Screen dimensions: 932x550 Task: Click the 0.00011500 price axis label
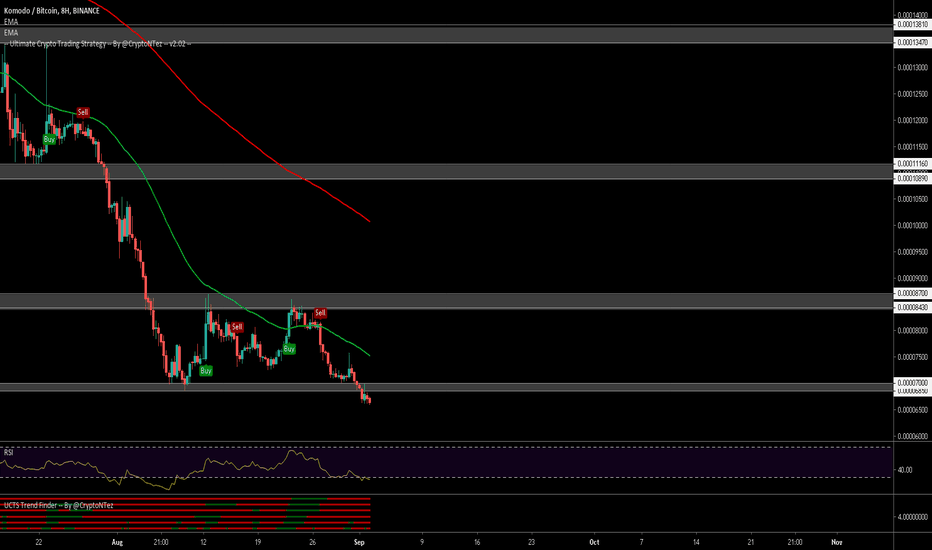(x=912, y=146)
